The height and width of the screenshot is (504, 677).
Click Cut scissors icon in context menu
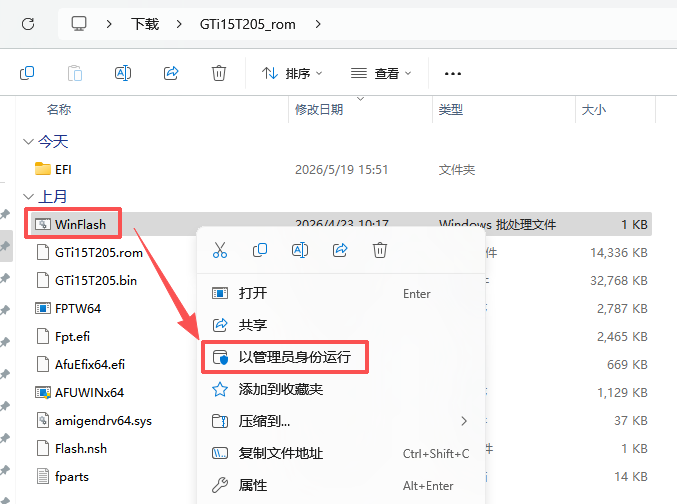click(x=220, y=250)
